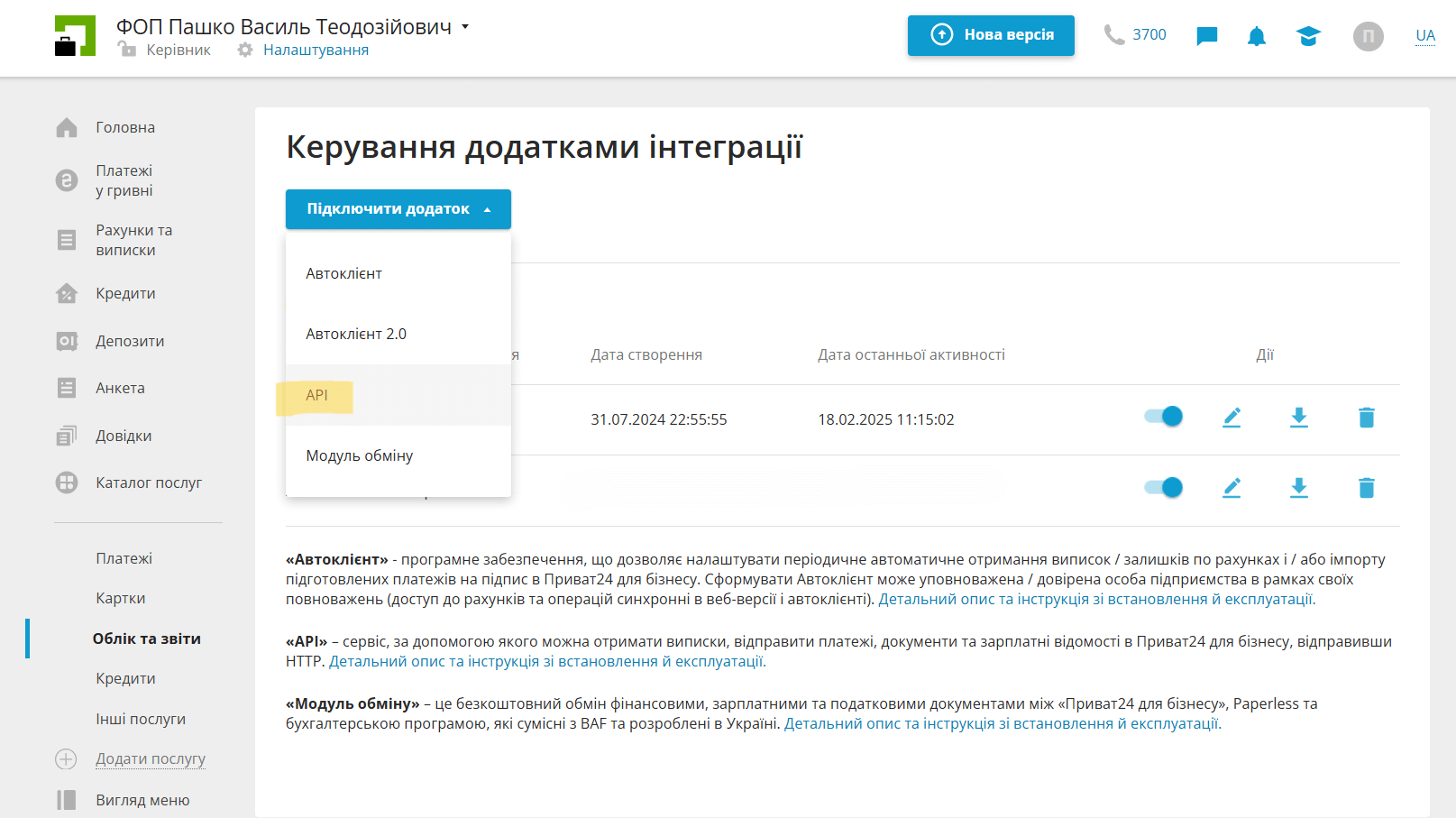Select Автоклієнт from the dropdown menu

point(398,273)
